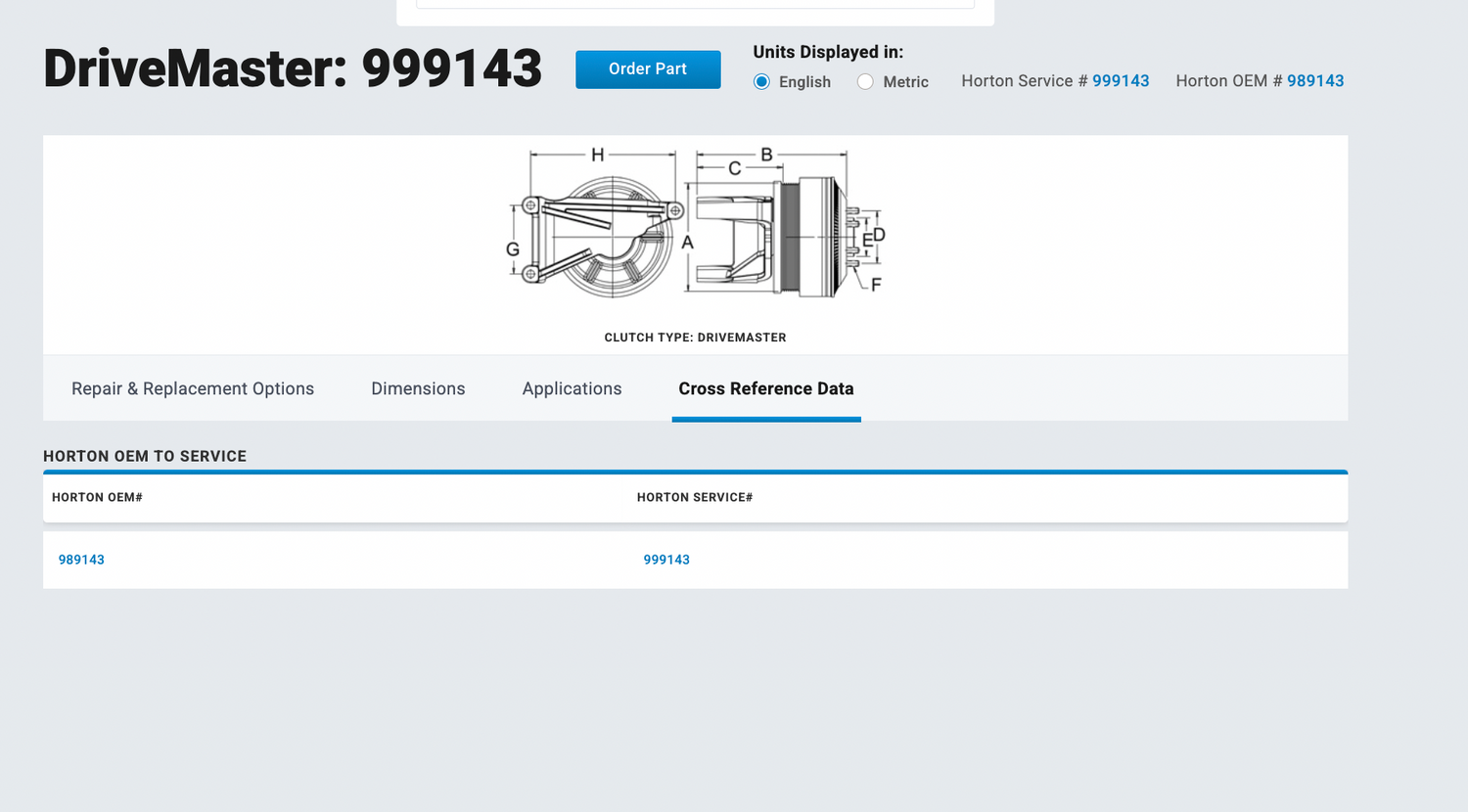Click the H dimension label on diagram
This screenshot has width=1468, height=812.
pos(597,155)
